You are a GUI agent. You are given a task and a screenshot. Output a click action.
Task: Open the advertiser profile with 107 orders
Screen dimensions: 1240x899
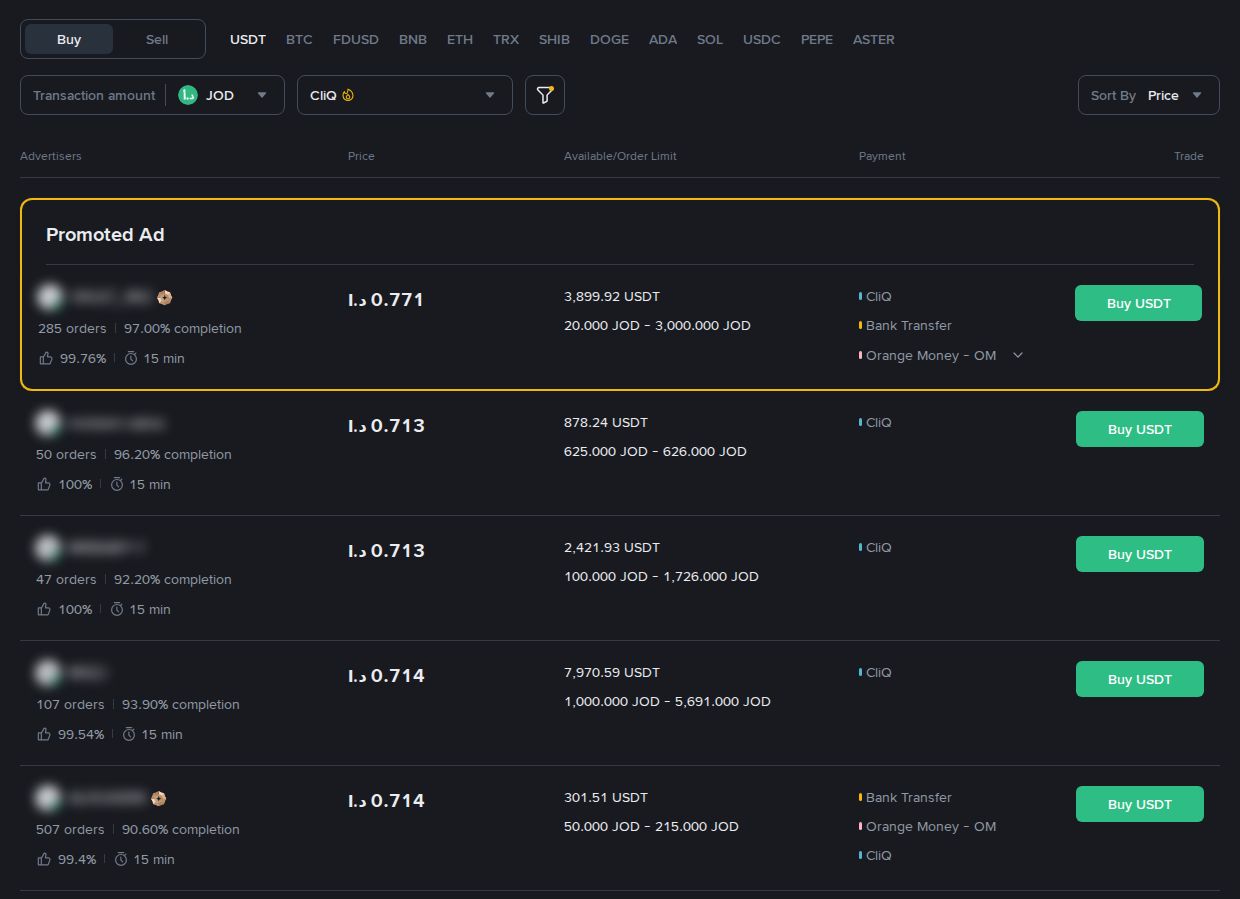point(71,673)
